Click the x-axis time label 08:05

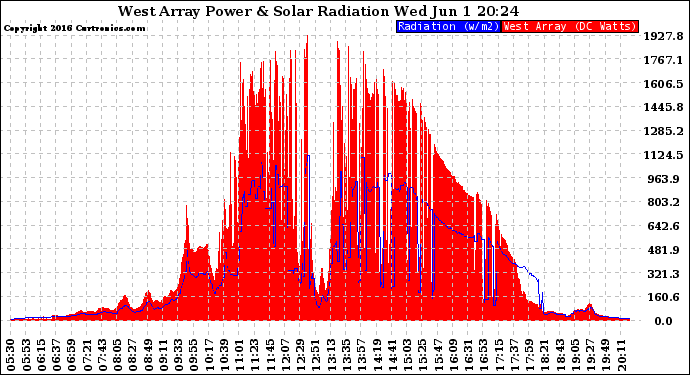click(117, 355)
